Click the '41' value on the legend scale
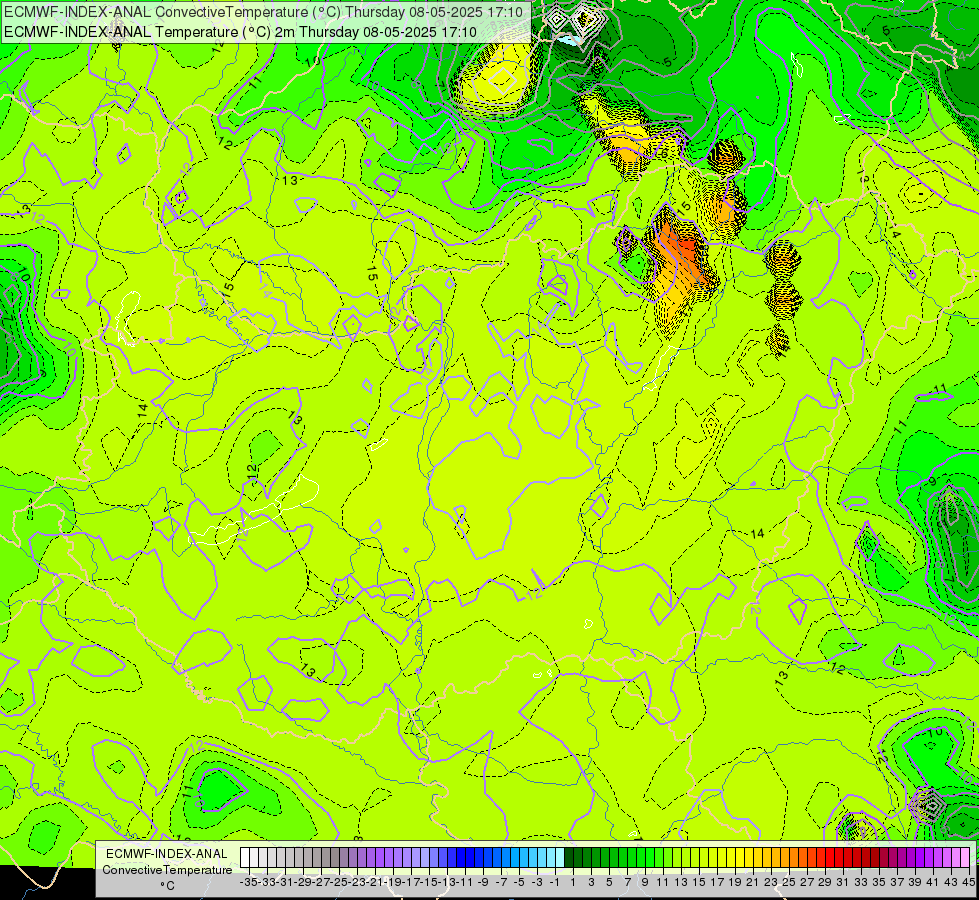Image resolution: width=979 pixels, height=900 pixels. [933, 883]
